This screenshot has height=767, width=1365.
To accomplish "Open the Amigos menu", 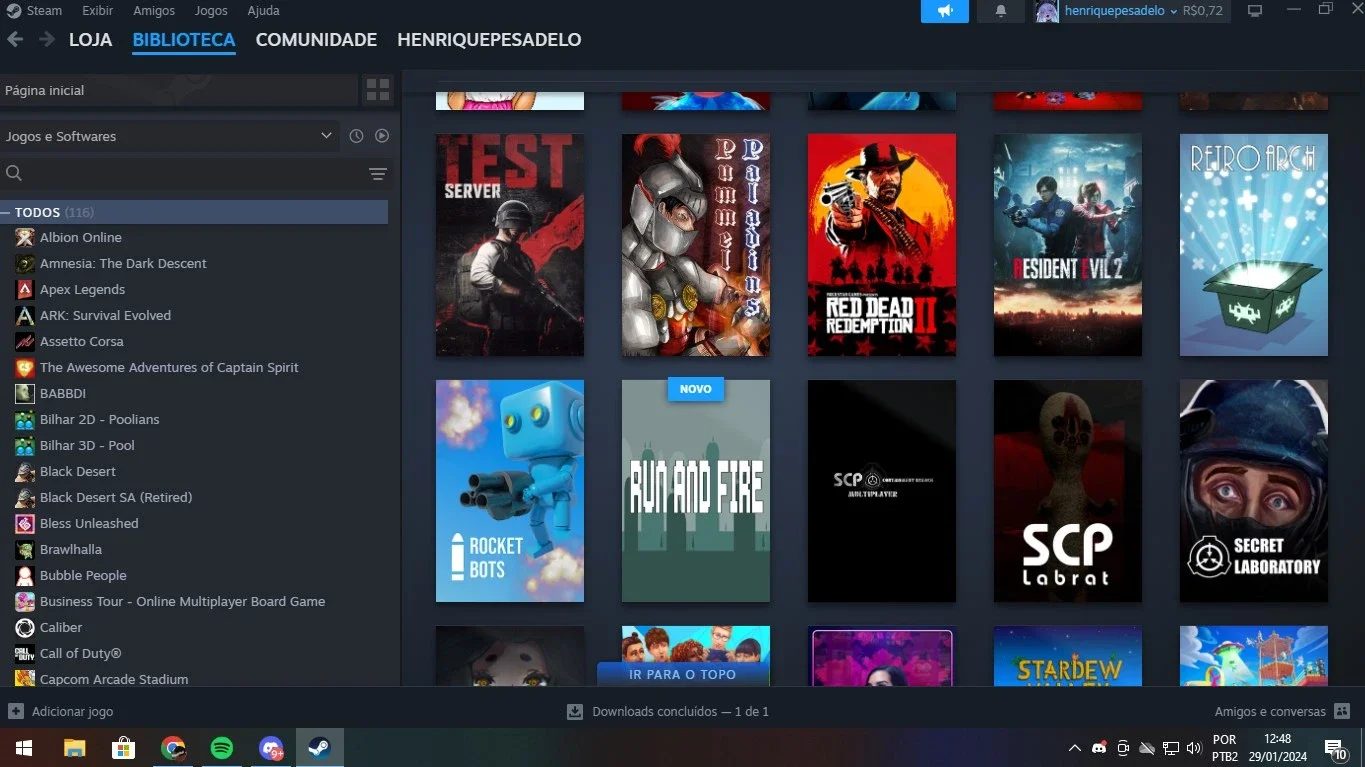I will click(x=154, y=11).
